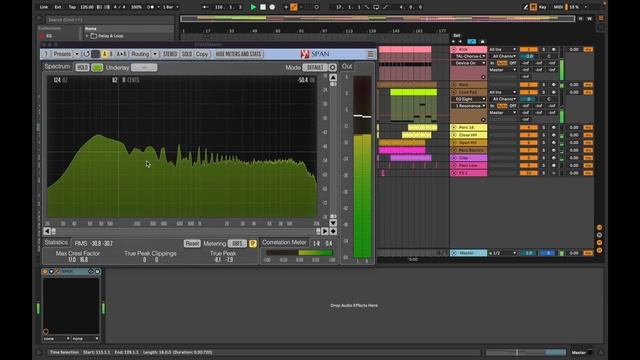The height and width of the screenshot is (360, 640).
Task: Launch the Kick track clip slot button
Action: (x=454, y=49)
